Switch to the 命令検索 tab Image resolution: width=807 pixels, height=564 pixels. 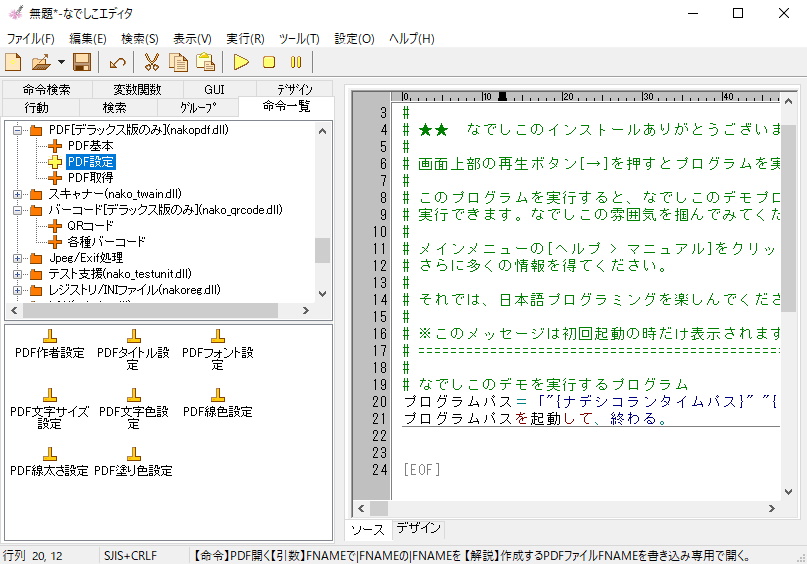click(47, 90)
